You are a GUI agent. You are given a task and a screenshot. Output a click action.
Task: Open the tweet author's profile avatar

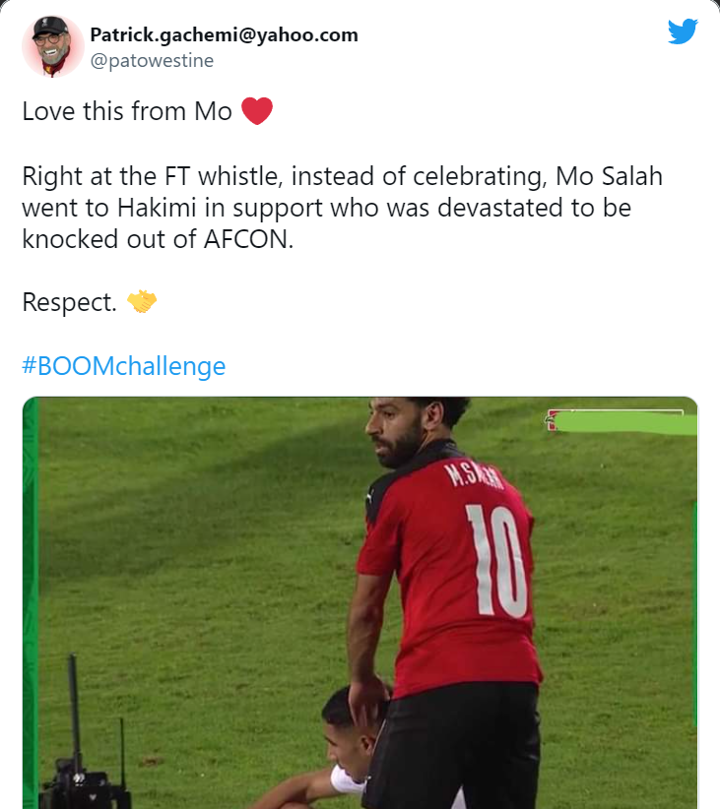pyautogui.click(x=53, y=46)
